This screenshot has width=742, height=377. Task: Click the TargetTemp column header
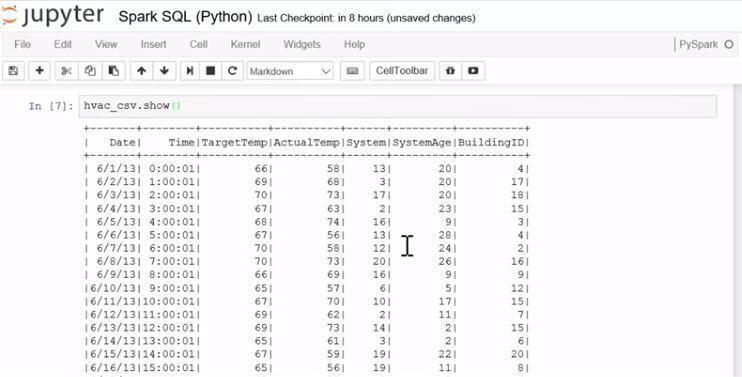pos(235,142)
